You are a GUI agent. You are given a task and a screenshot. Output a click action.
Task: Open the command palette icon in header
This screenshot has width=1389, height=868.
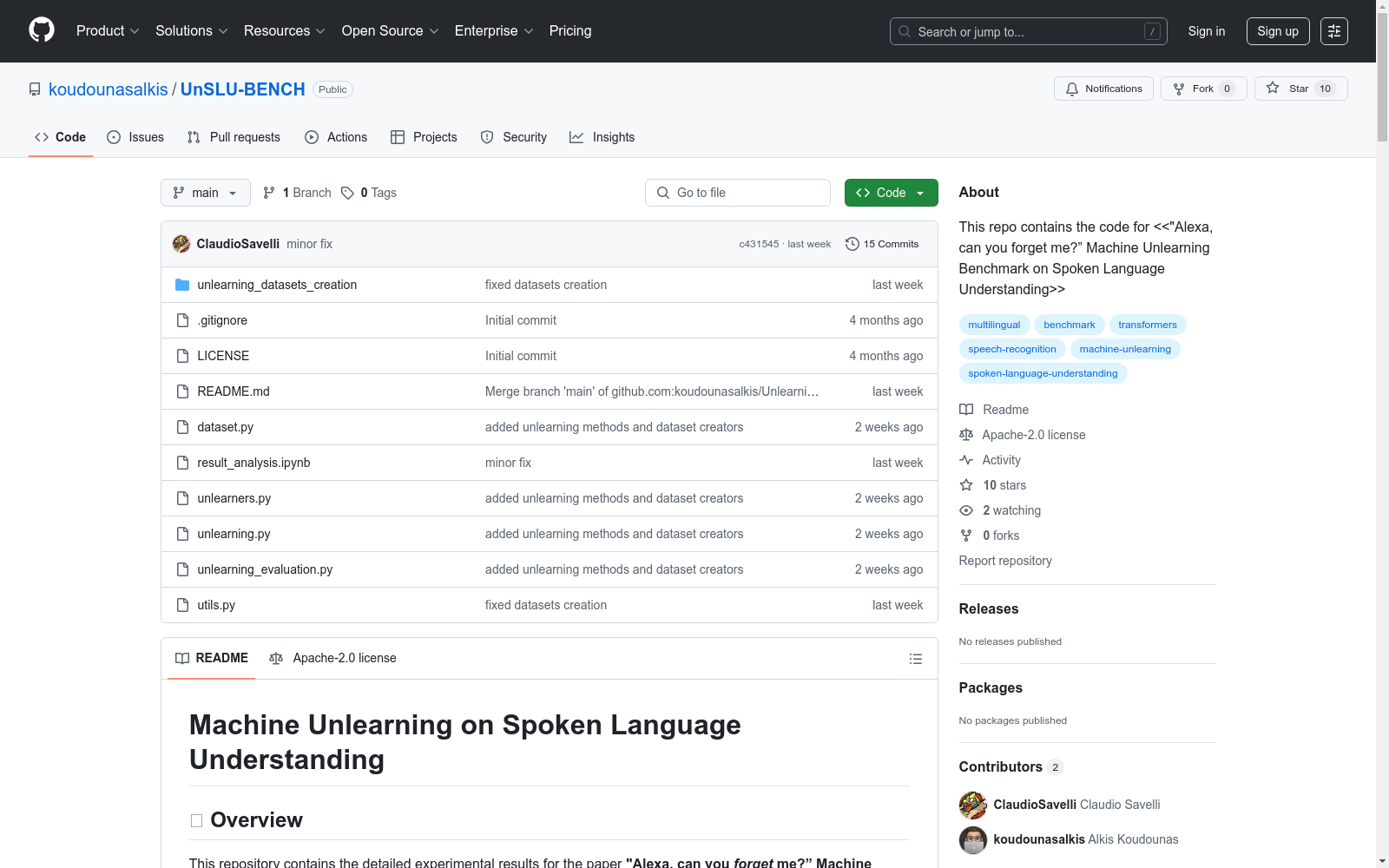click(1334, 31)
